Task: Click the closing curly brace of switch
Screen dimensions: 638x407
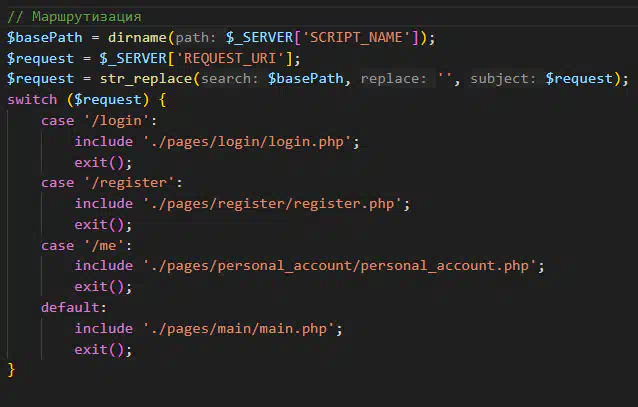Action: [11, 370]
